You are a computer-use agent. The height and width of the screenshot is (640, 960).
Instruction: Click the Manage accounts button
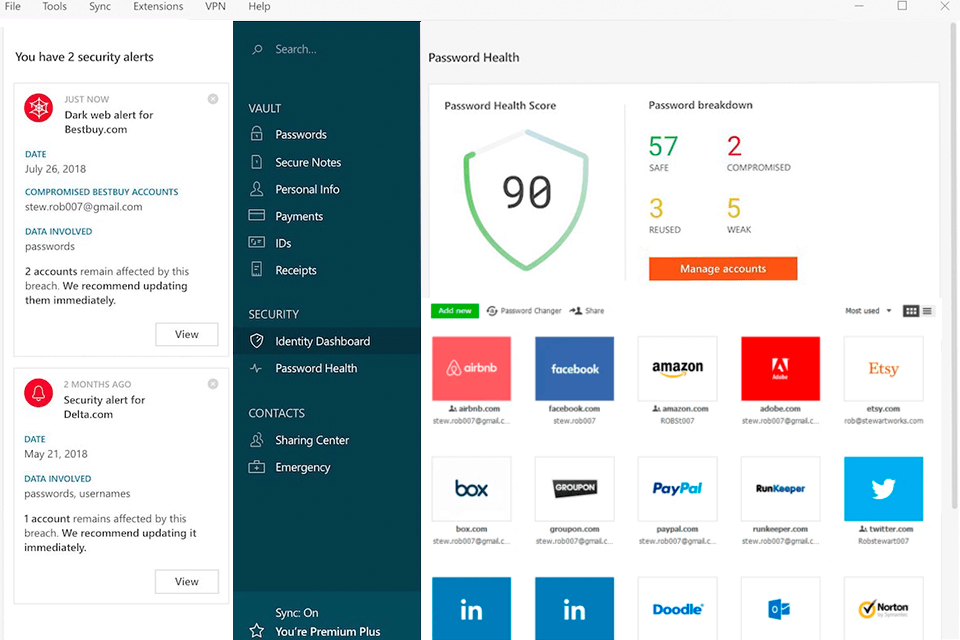pos(722,269)
